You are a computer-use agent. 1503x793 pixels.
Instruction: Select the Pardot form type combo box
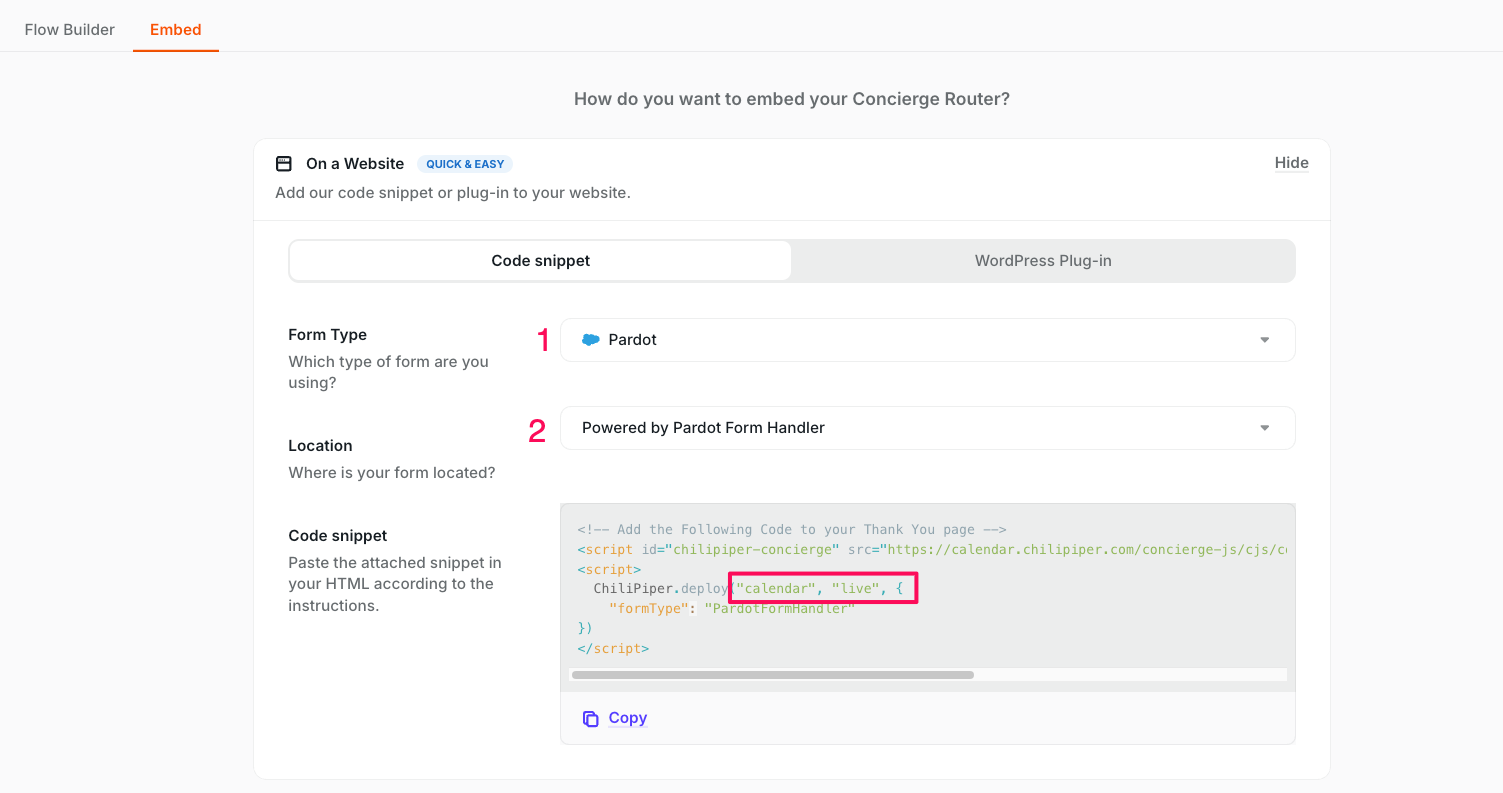pyautogui.click(x=926, y=340)
